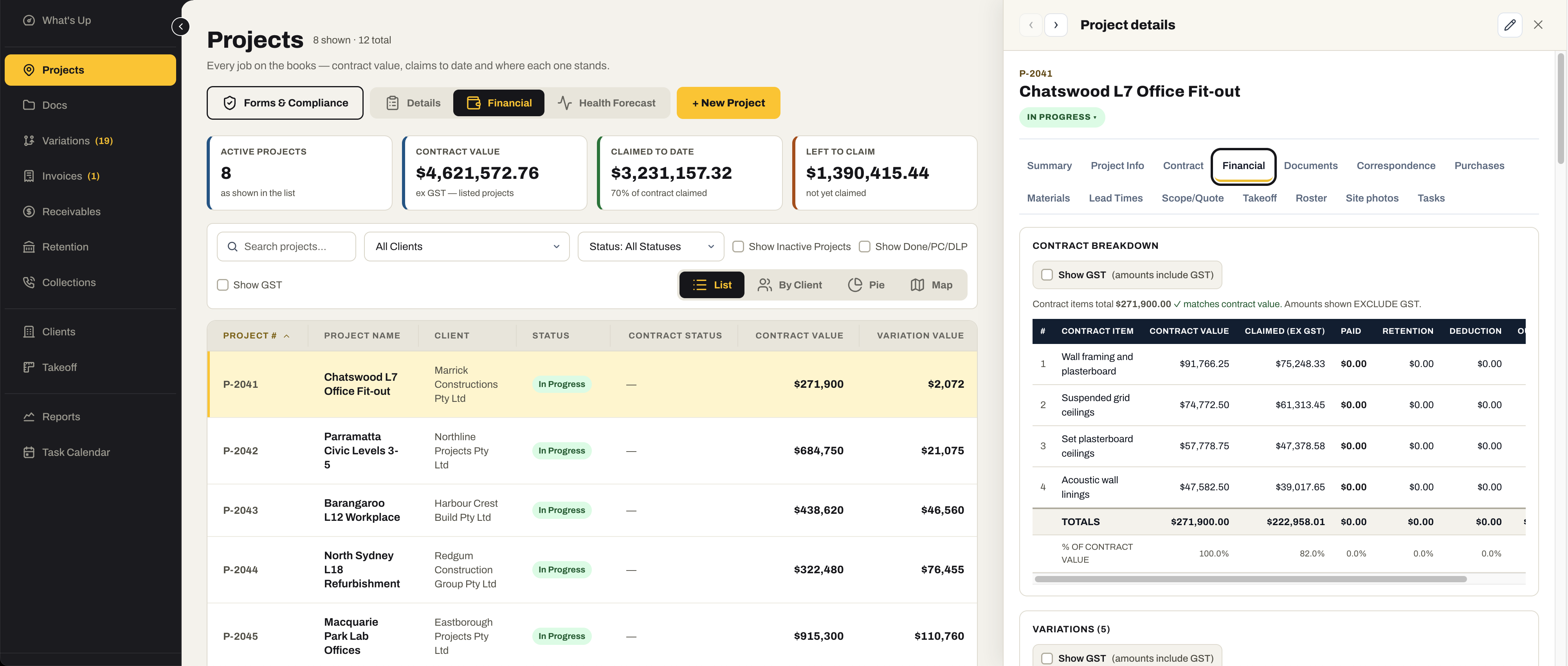The height and width of the screenshot is (666, 1568).
Task: Click the edit pencil icon in Project details
Action: click(1510, 25)
